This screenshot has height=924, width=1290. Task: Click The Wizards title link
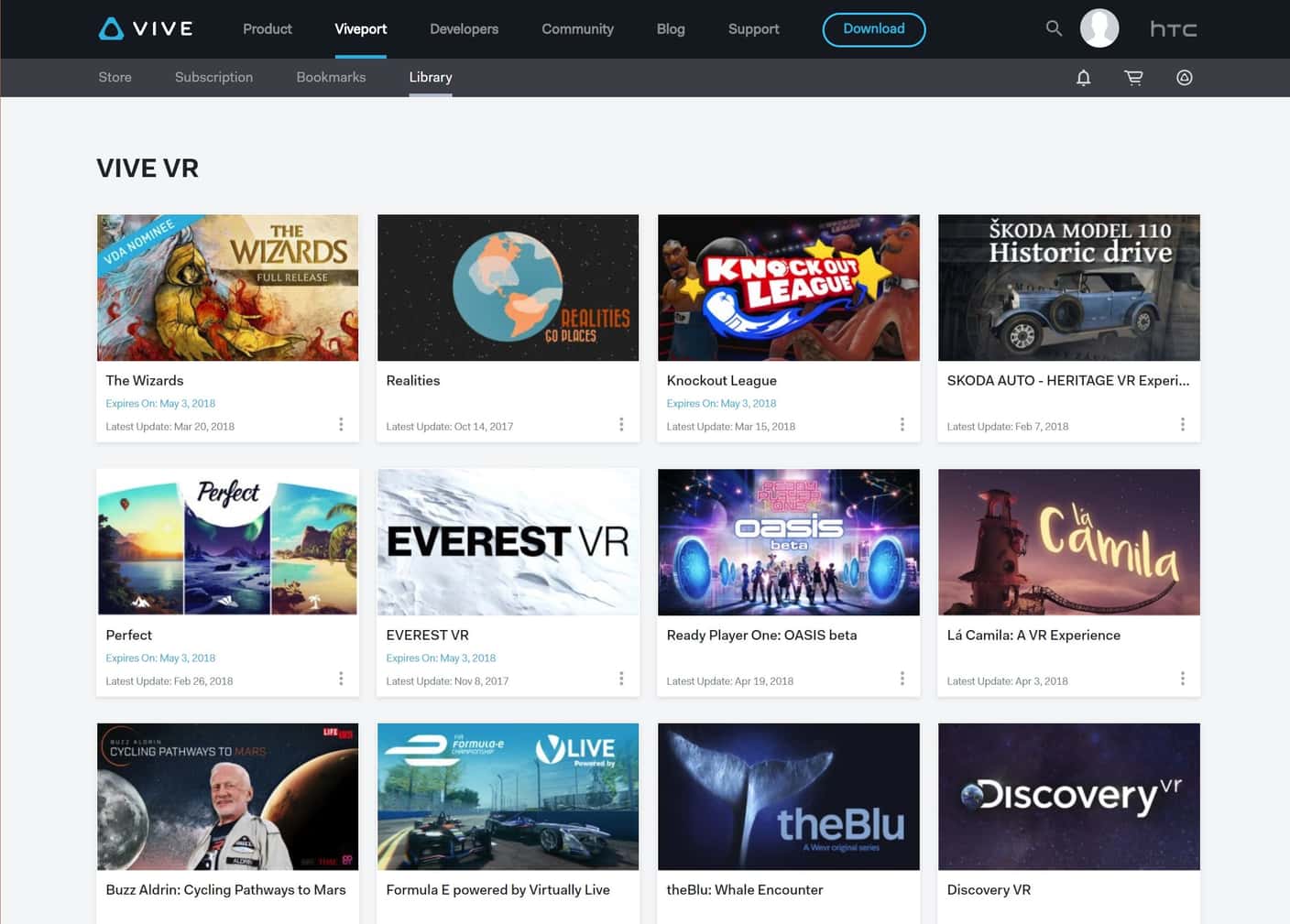coord(145,381)
